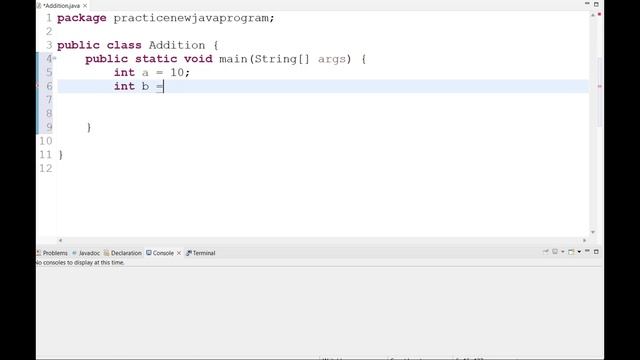
Task: Close the Addition.java editor tab
Action: (x=85, y=6)
